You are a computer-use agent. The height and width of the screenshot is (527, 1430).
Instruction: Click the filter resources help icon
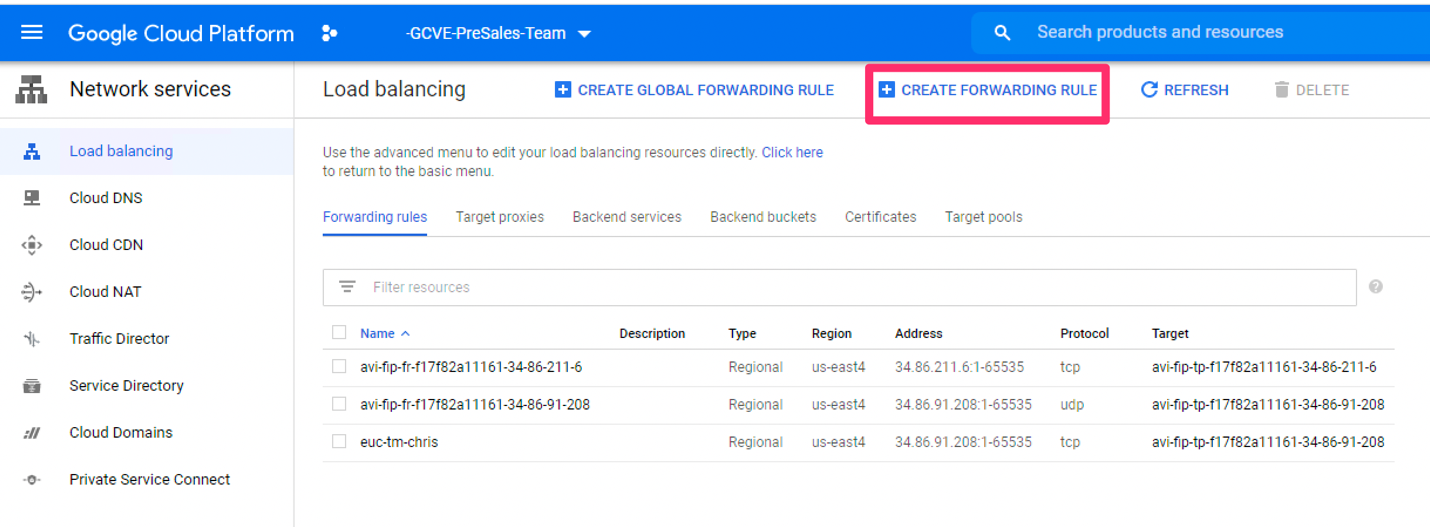1376,287
